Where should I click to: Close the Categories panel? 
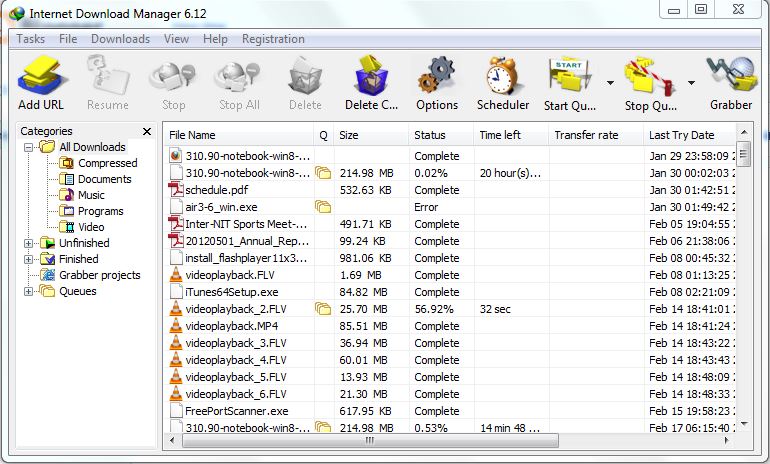147,131
